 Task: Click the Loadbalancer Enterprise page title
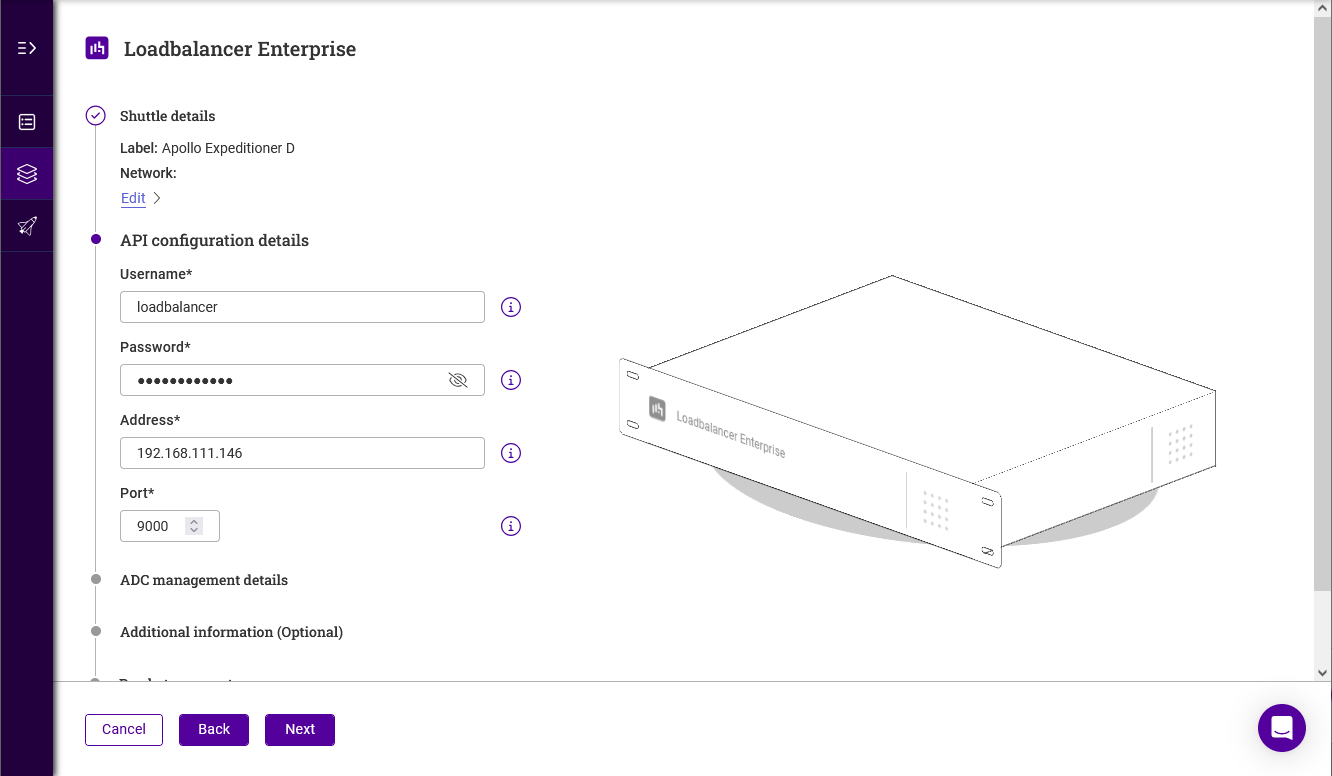[240, 48]
